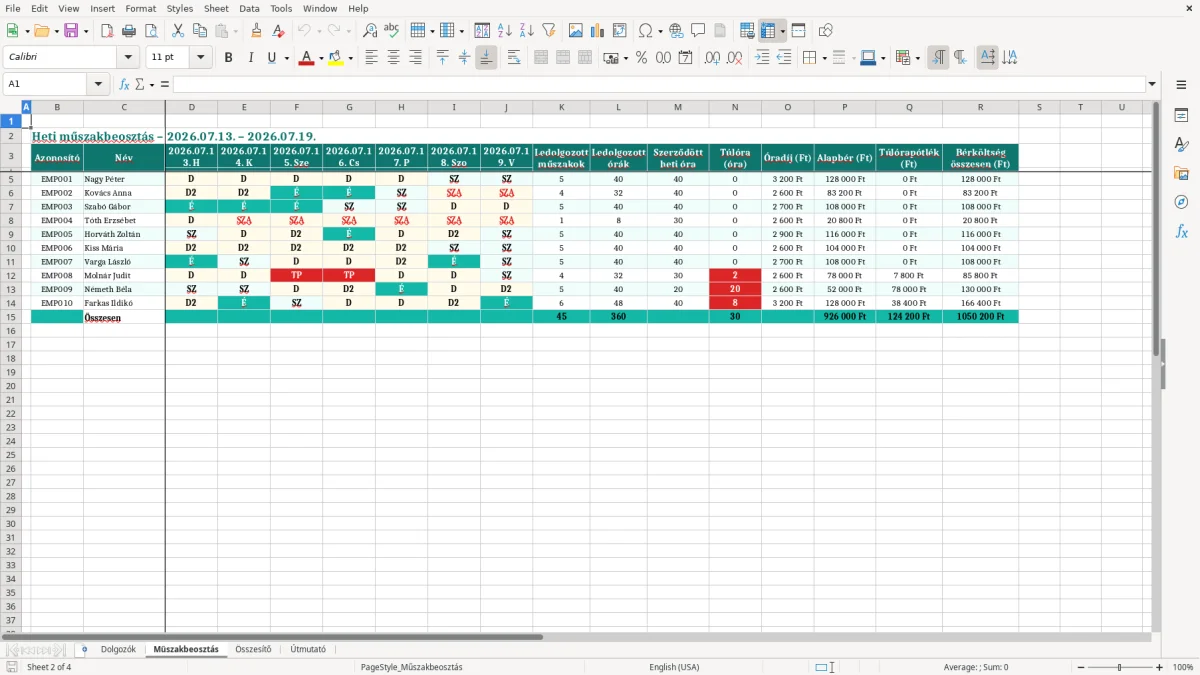1200x675 pixels.
Task: Expand the font size dropdown
Action: click(x=201, y=58)
